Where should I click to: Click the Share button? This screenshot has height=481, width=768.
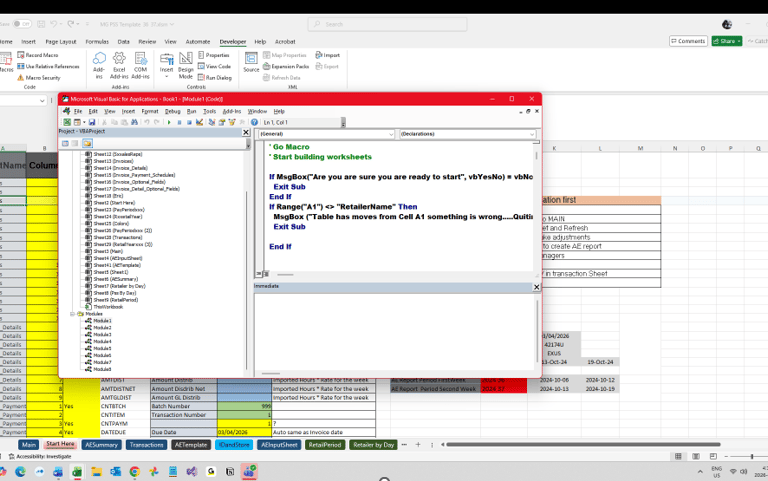pos(727,41)
